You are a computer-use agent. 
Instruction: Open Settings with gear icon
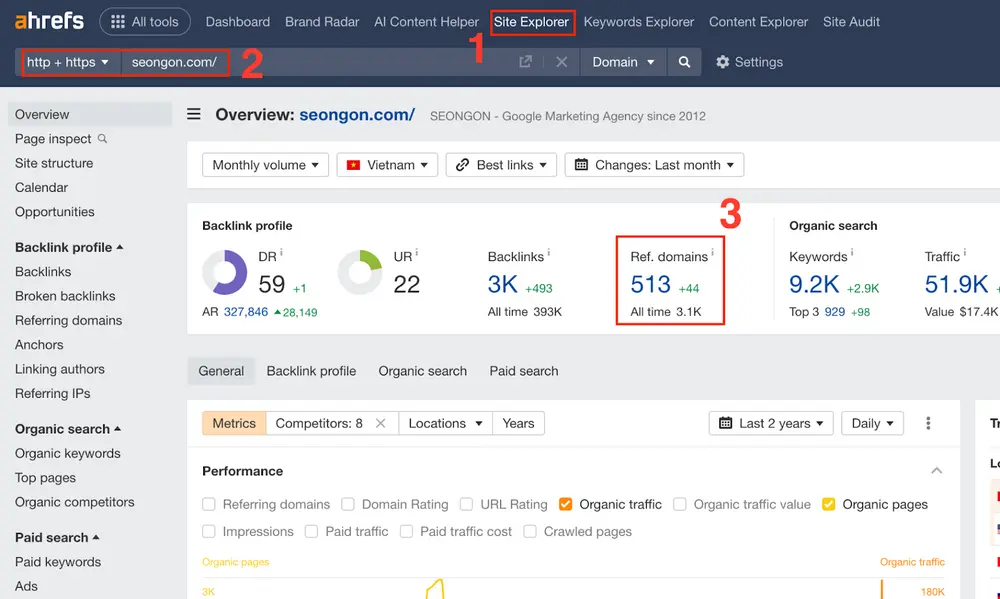(749, 62)
